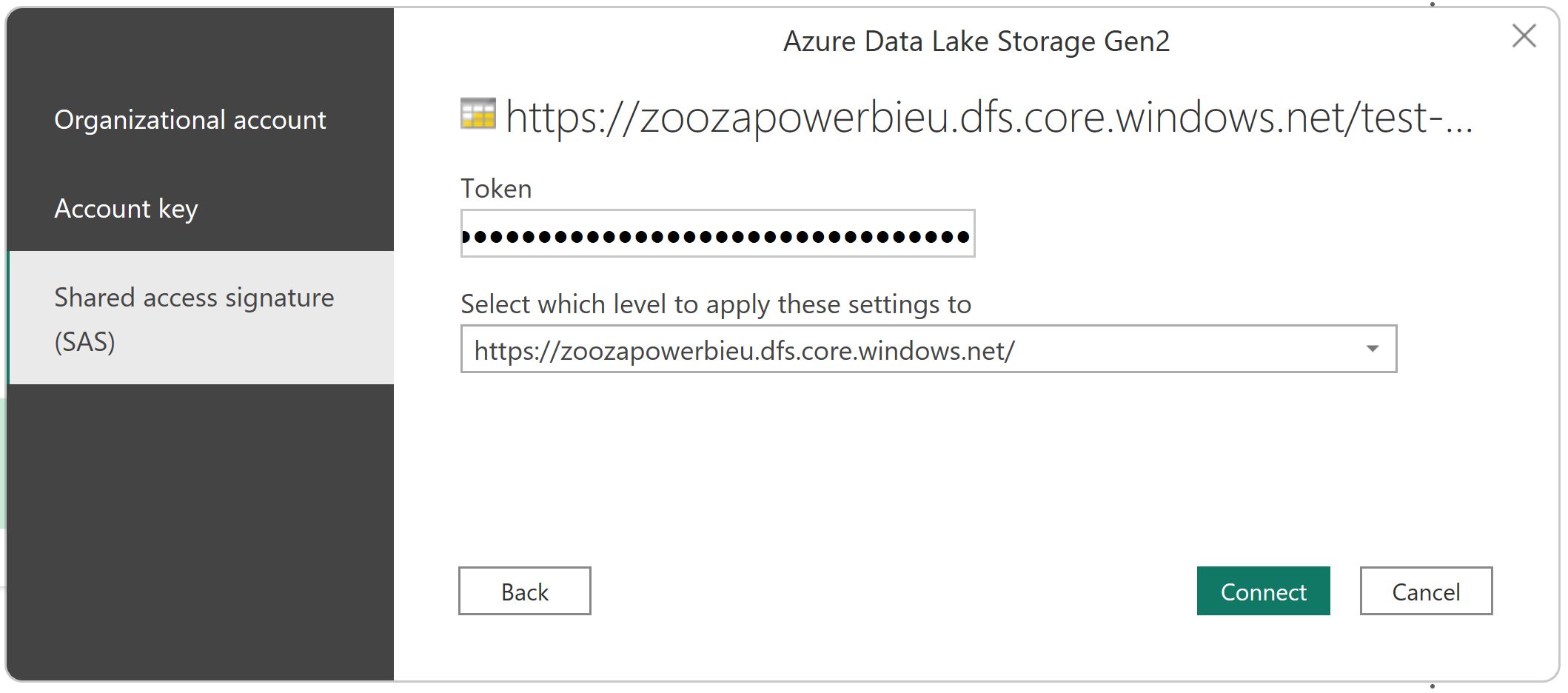Open the settings level combo box
This screenshot has width=1568, height=693.
click(x=928, y=349)
